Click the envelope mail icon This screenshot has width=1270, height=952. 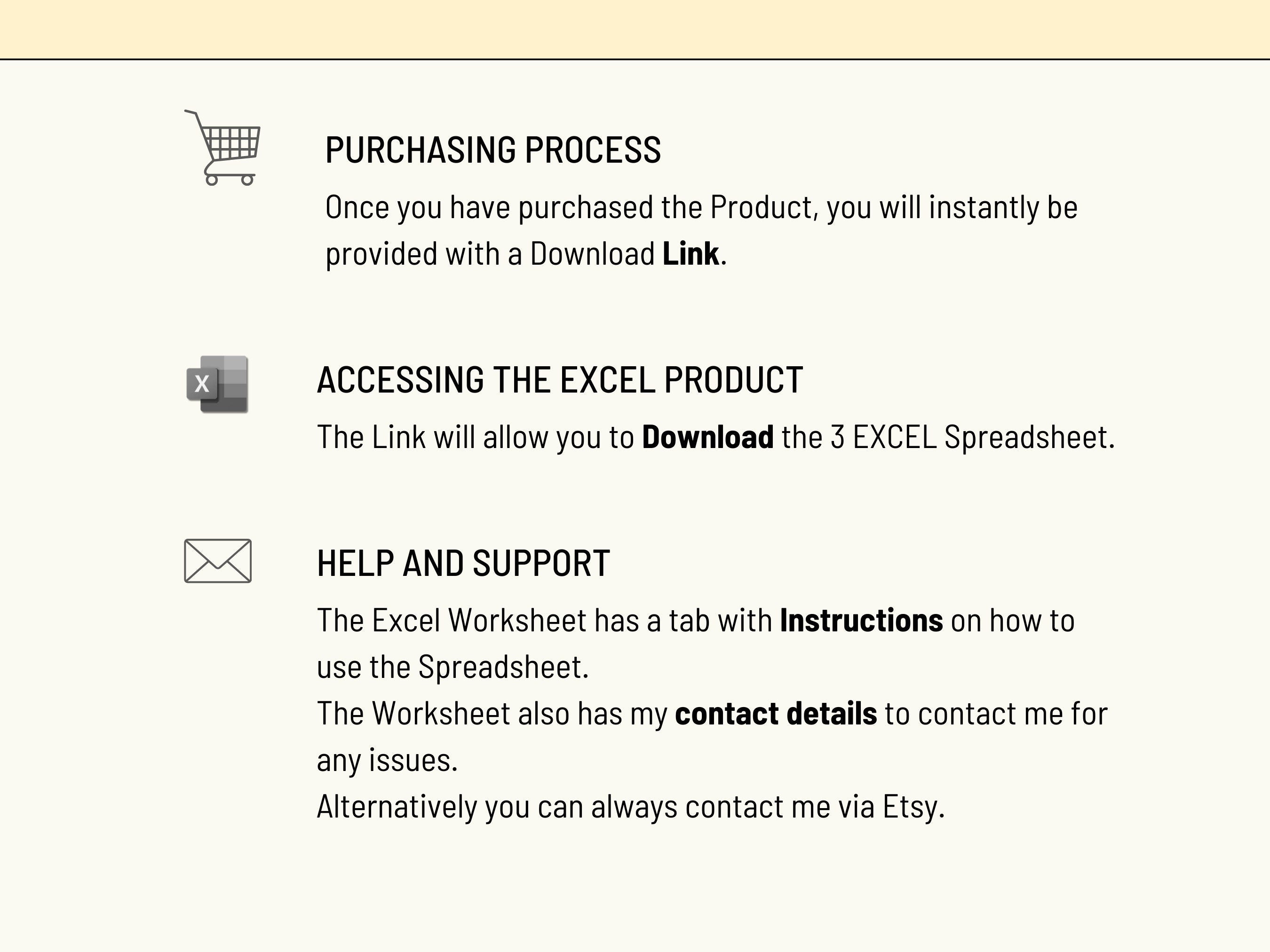[x=218, y=561]
